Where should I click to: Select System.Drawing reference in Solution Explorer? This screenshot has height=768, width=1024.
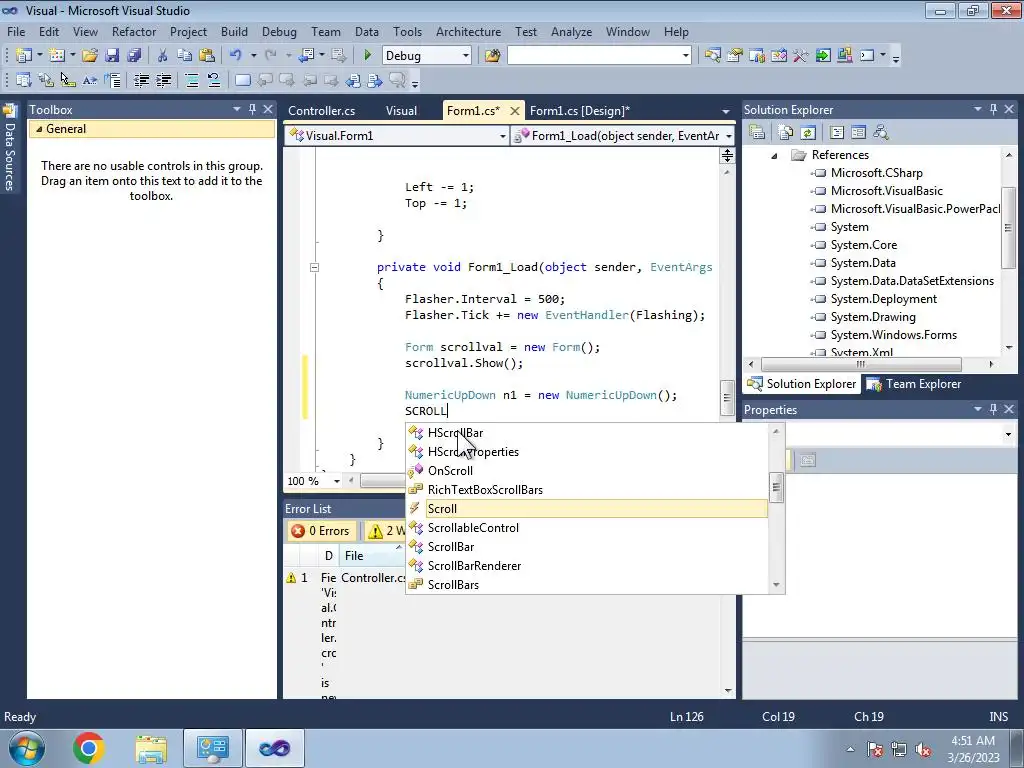872,317
